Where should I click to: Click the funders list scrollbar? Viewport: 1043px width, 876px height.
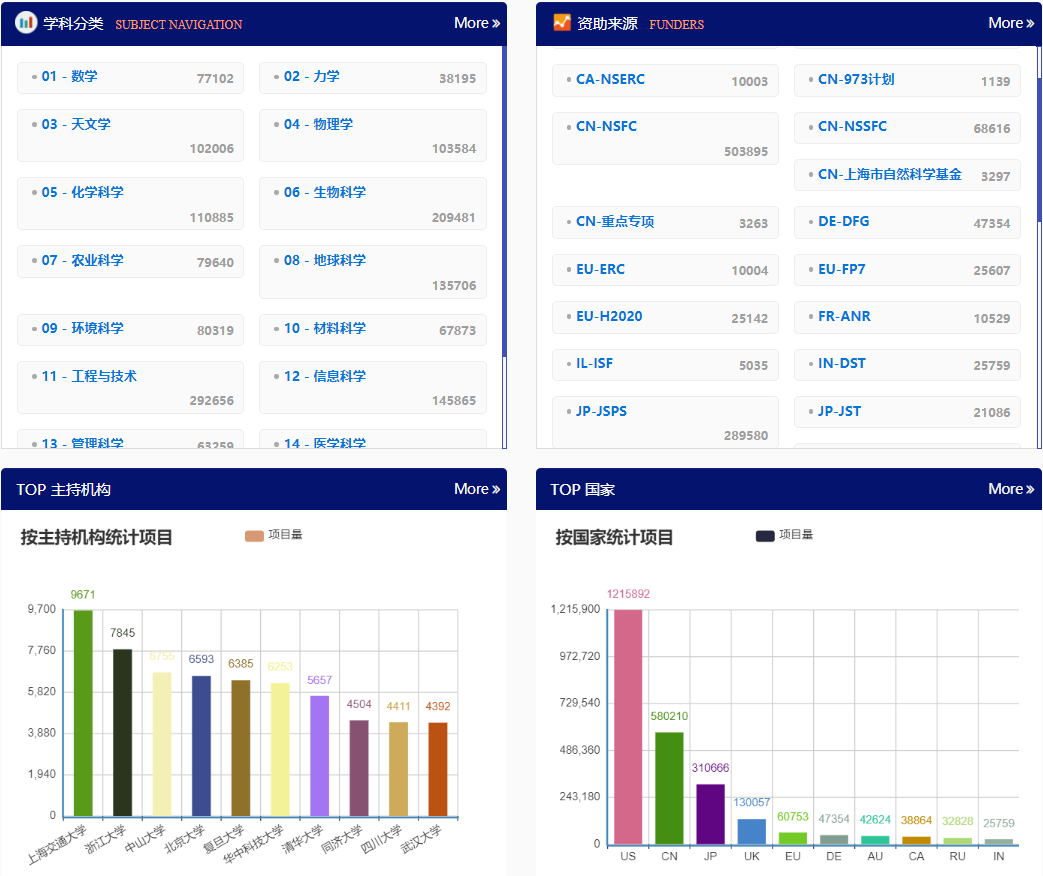click(x=1039, y=150)
